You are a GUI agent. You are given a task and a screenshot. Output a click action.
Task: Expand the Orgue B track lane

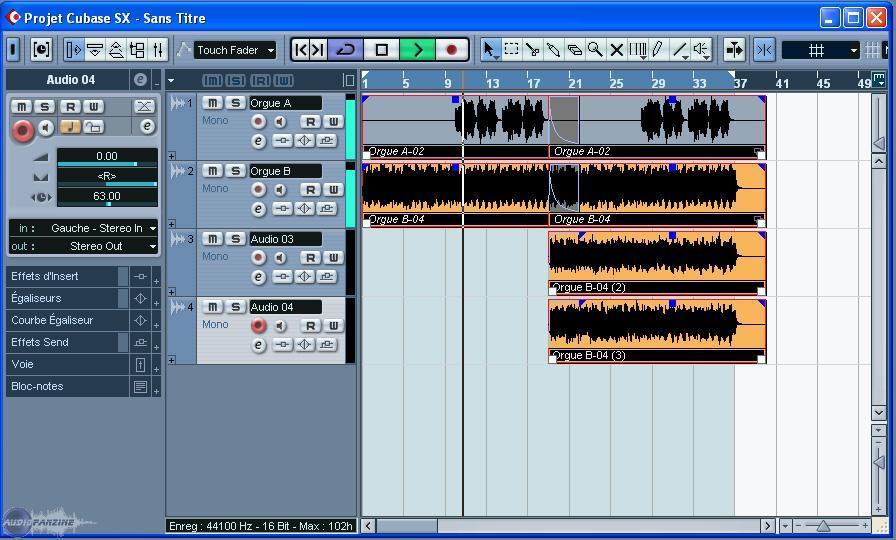pos(171,224)
